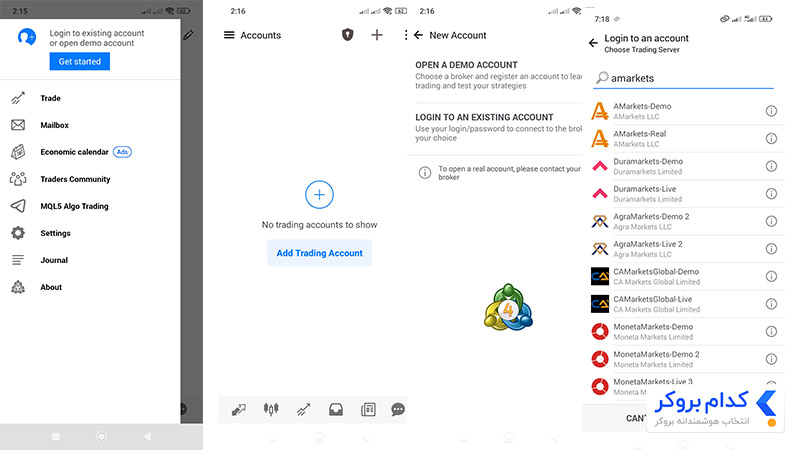This screenshot has width=800, height=450.
Task: Go back from New Account screen
Action: coord(419,35)
